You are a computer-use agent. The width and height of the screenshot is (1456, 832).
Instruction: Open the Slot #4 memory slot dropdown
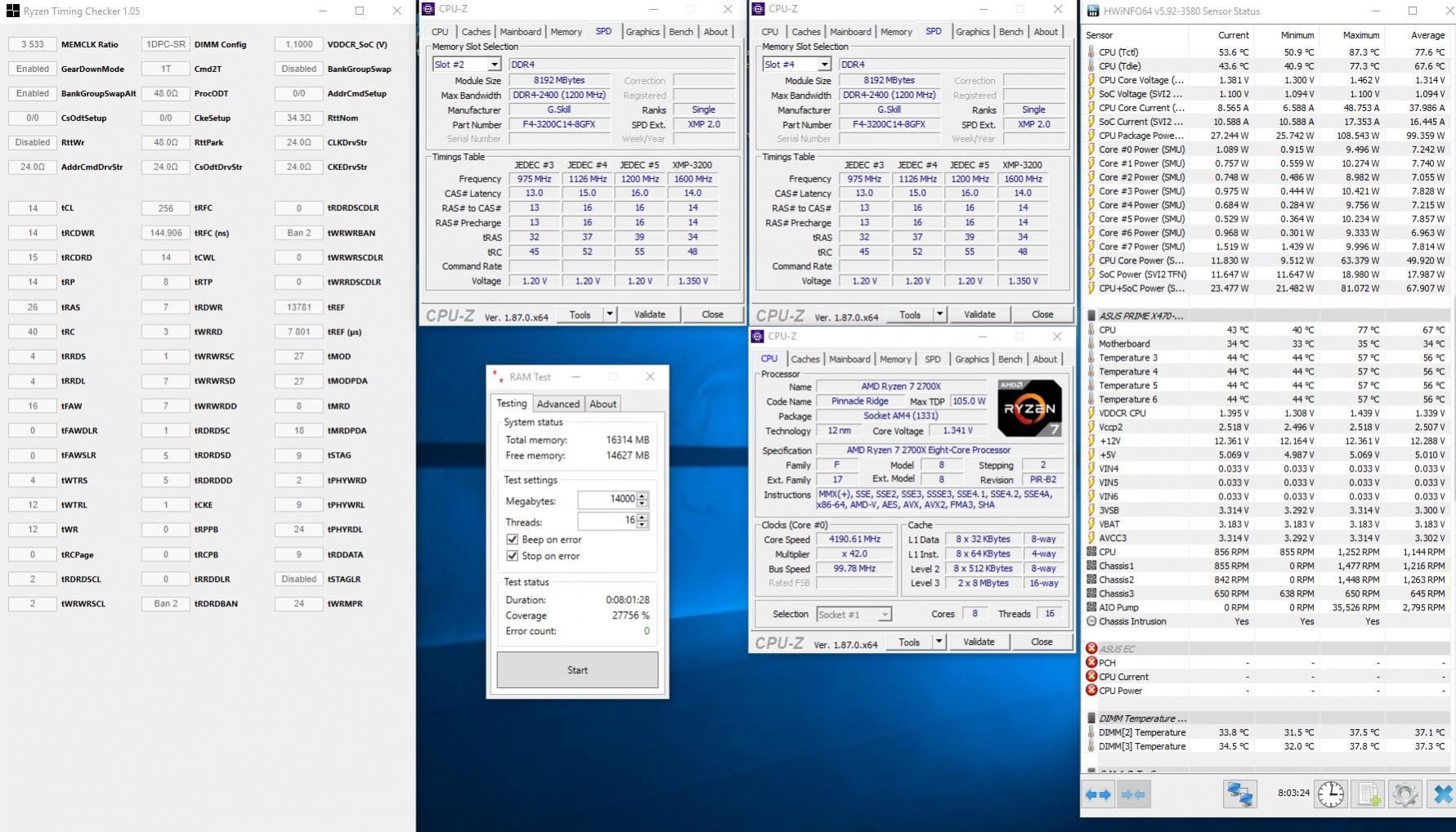pyautogui.click(x=824, y=64)
